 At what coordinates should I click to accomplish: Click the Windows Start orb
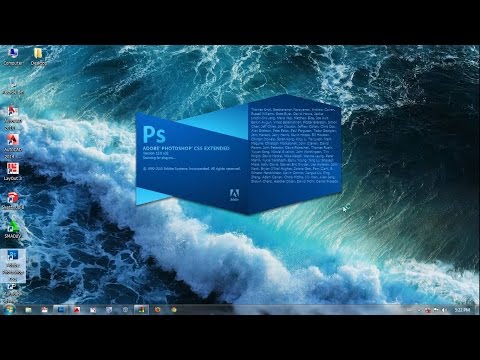click(9, 310)
